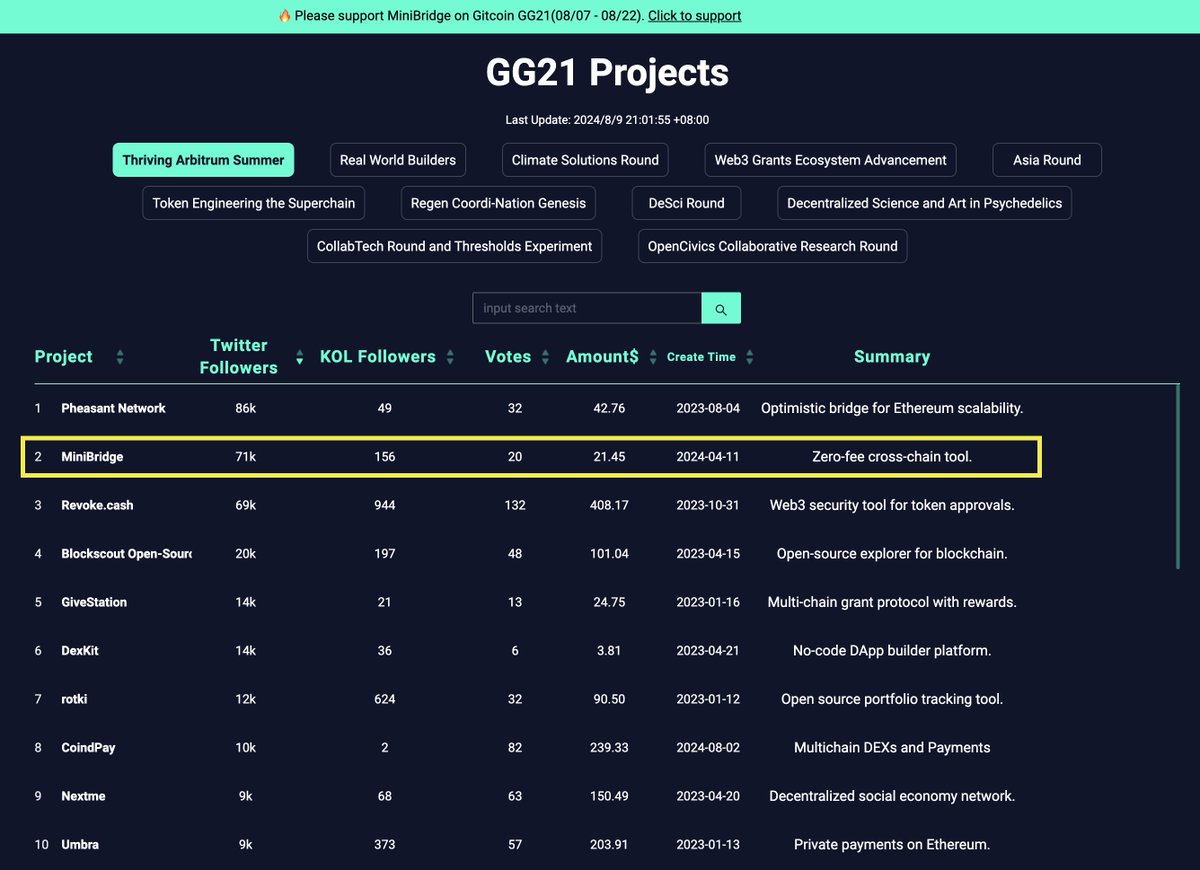The width and height of the screenshot is (1200, 870).
Task: Select OpenCivics Collaborative Research Round
Action: click(x=772, y=246)
